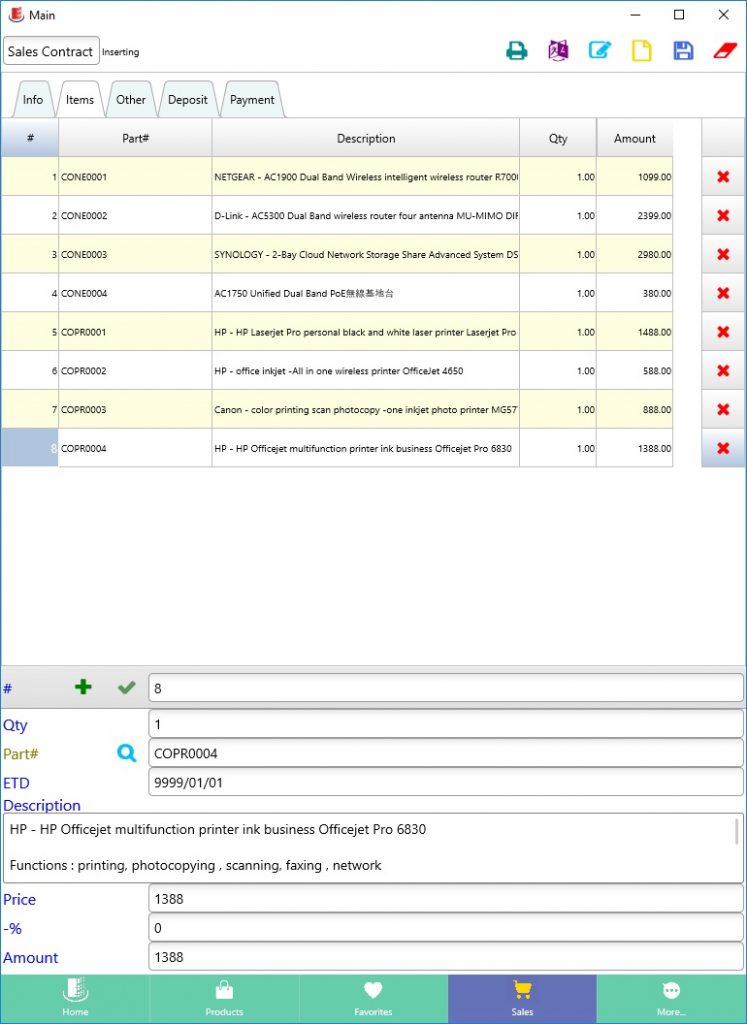
Task: Switch to the Deposit tab
Action: pyautogui.click(x=187, y=100)
